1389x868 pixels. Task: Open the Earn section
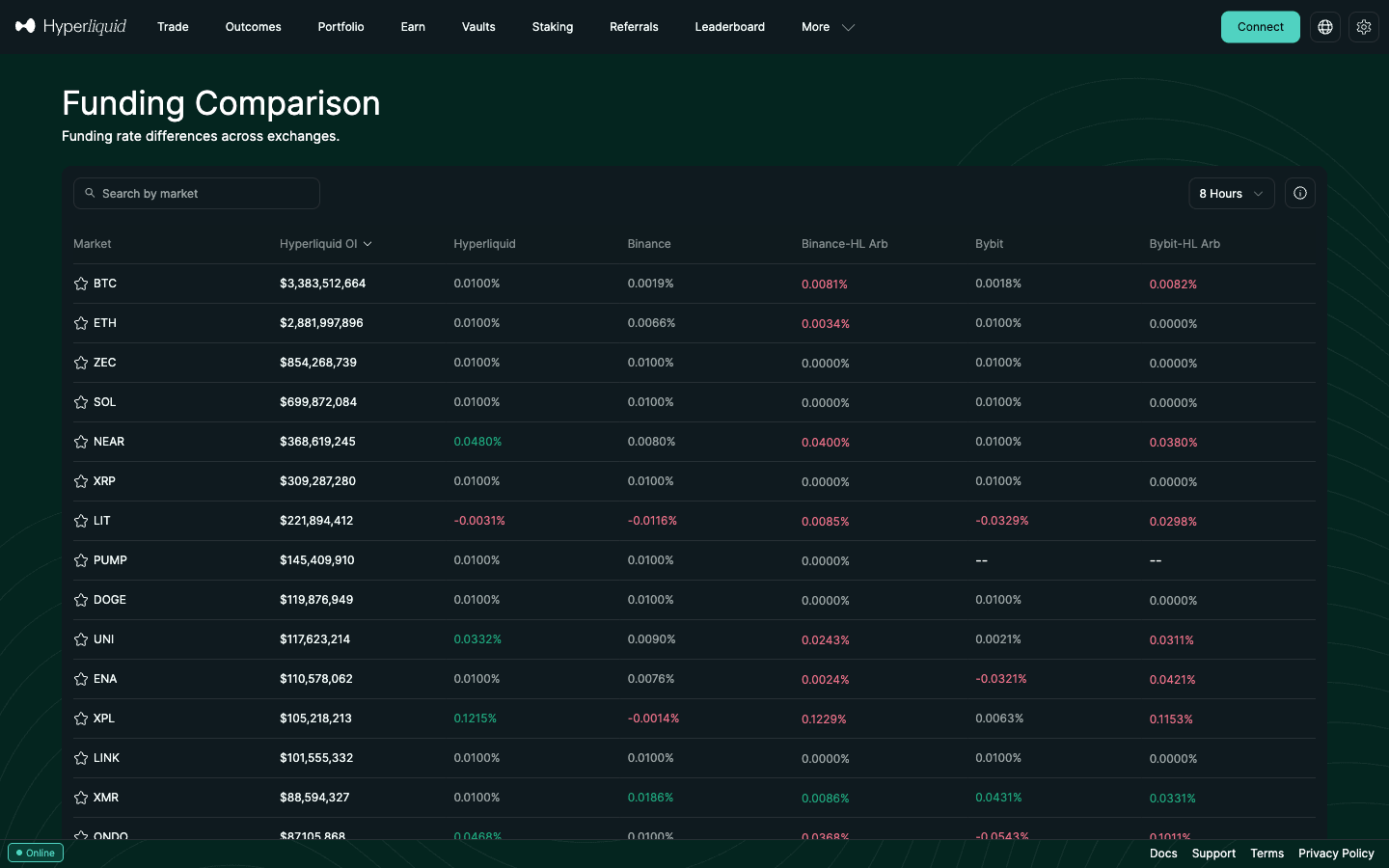click(413, 27)
